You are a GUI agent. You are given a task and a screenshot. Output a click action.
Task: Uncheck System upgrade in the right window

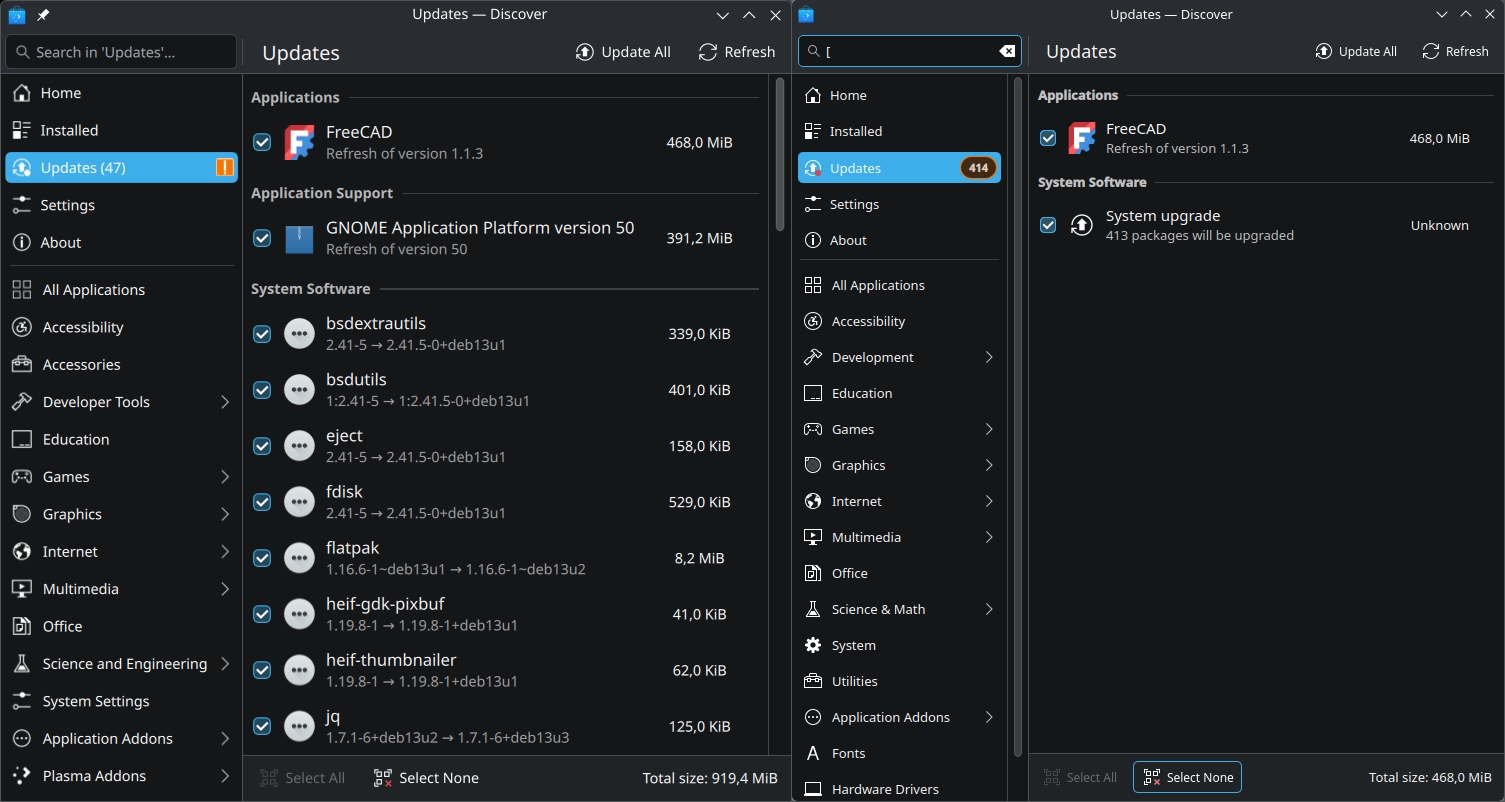pyautogui.click(x=1048, y=225)
